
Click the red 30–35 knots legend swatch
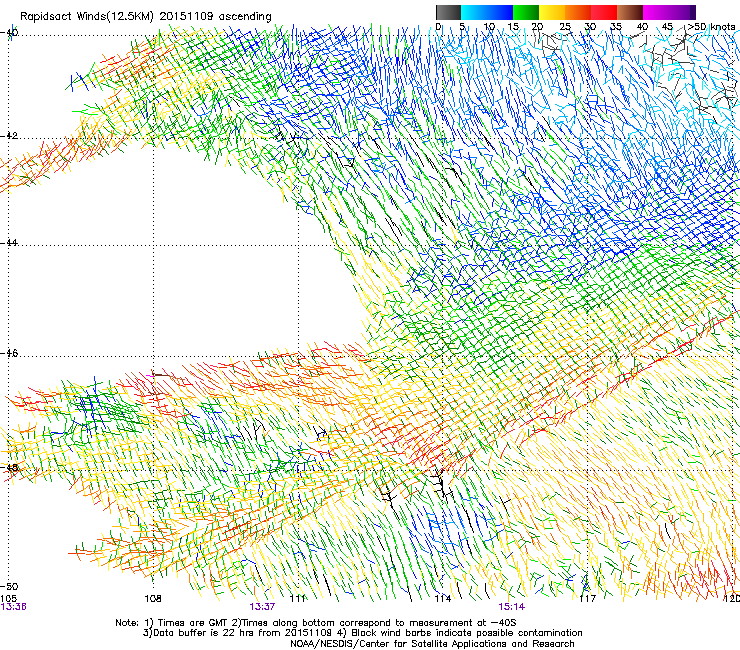[x=604, y=12]
